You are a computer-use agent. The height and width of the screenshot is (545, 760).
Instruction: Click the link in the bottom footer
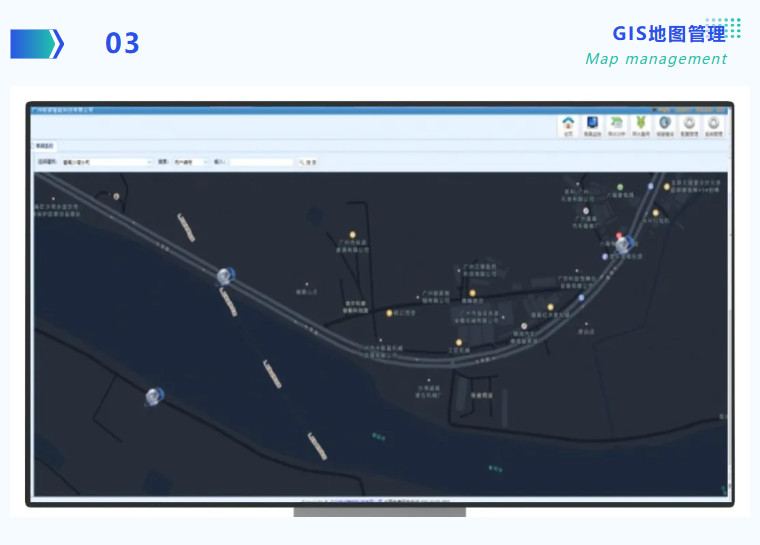click(355, 499)
